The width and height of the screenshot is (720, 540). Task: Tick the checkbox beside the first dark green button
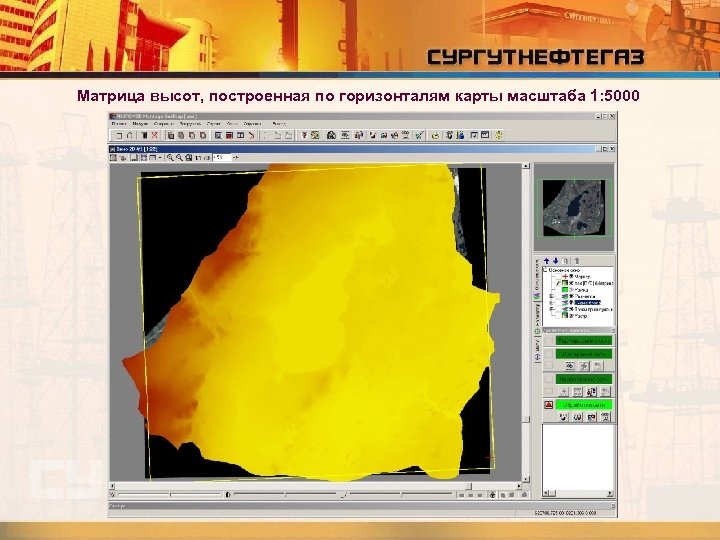549,341
